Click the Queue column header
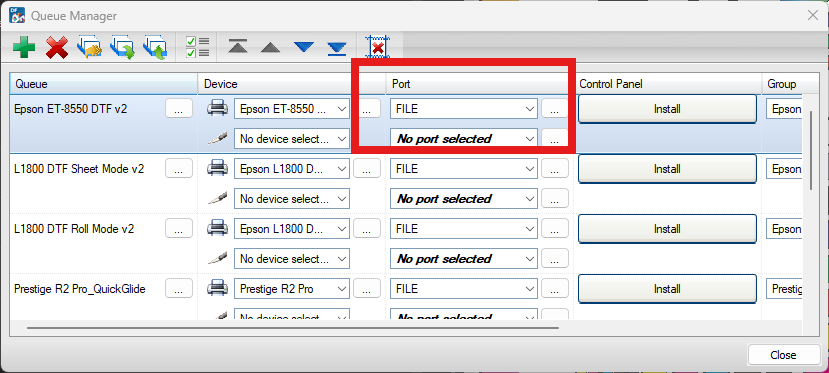Screen dimensions: 829x373 tap(104, 84)
